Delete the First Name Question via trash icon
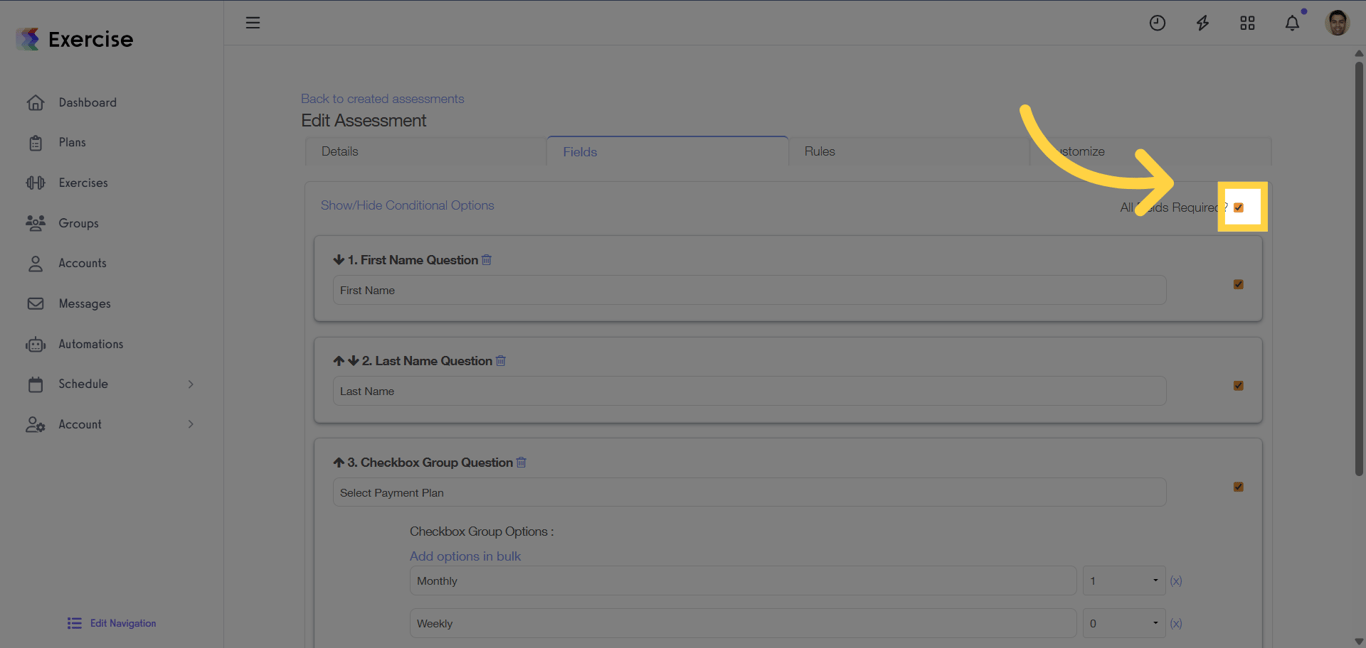Image resolution: width=1366 pixels, height=648 pixels. pyautogui.click(x=487, y=260)
